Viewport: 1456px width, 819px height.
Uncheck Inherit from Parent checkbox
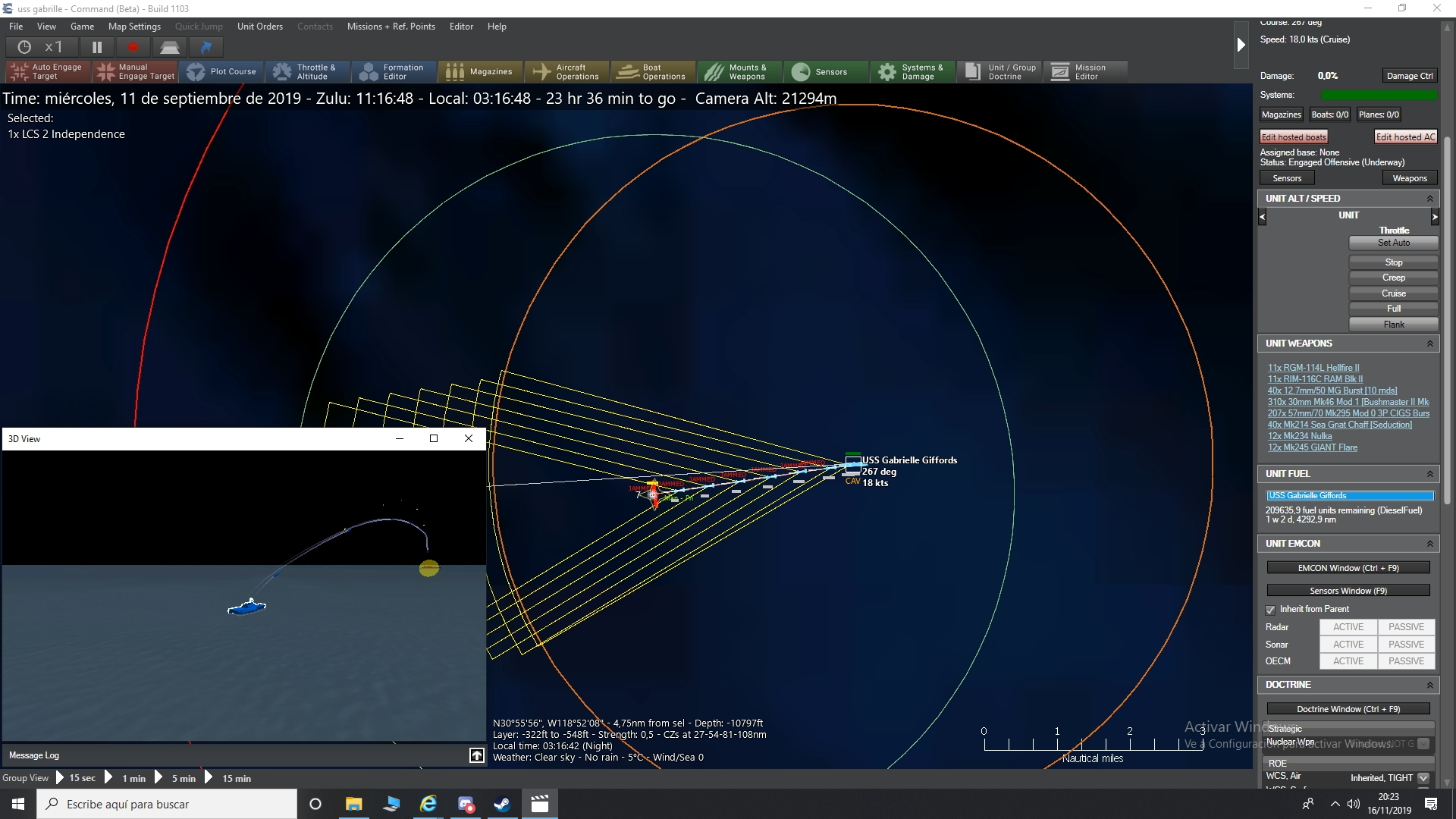click(1270, 610)
